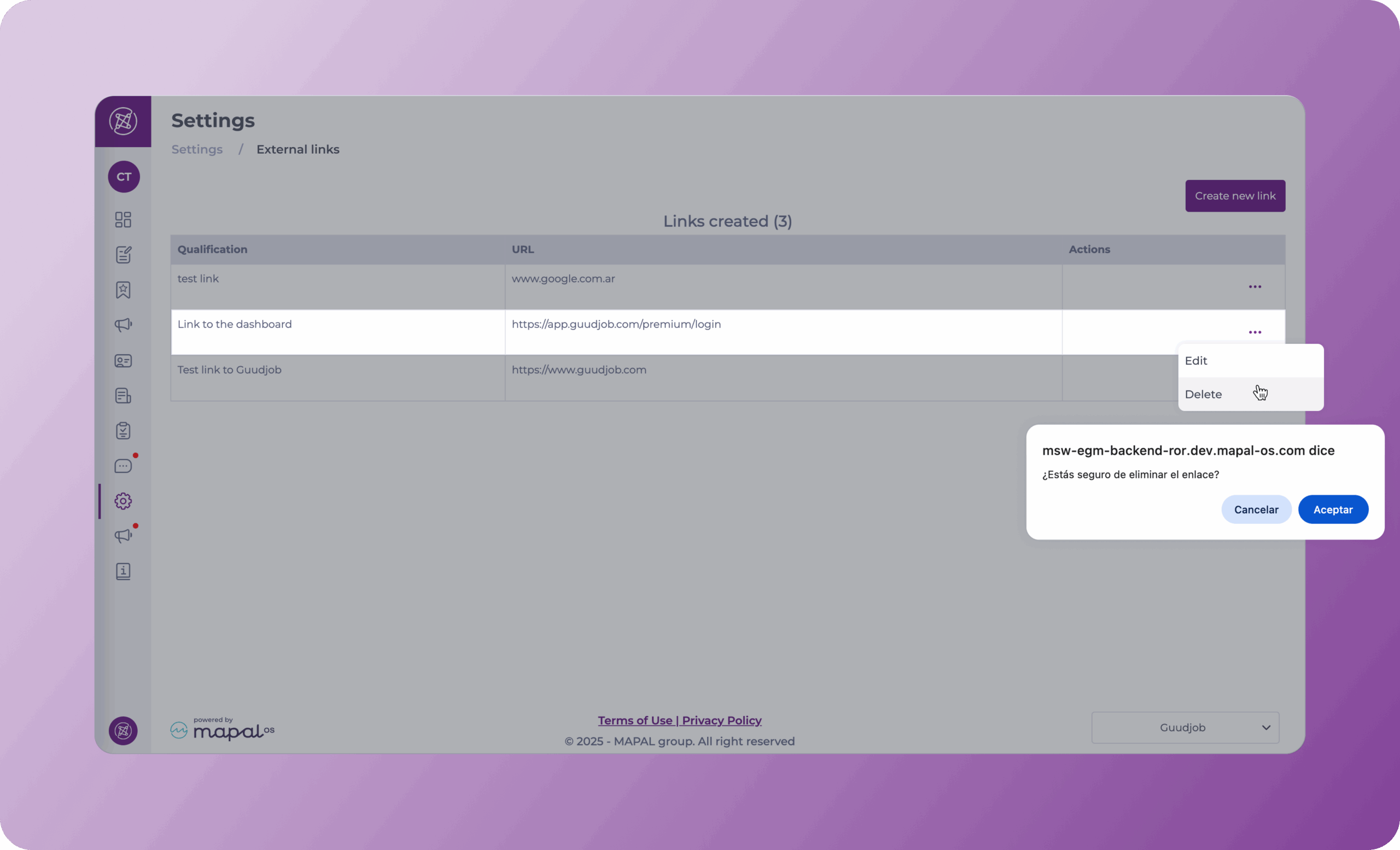Open the lower megaphone icon with red dot
The width and height of the screenshot is (1400, 850).
(123, 536)
